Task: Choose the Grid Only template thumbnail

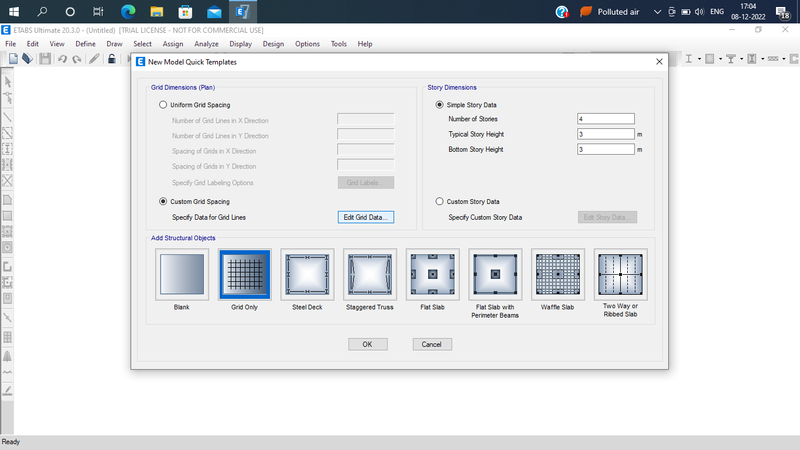Action: (244, 274)
